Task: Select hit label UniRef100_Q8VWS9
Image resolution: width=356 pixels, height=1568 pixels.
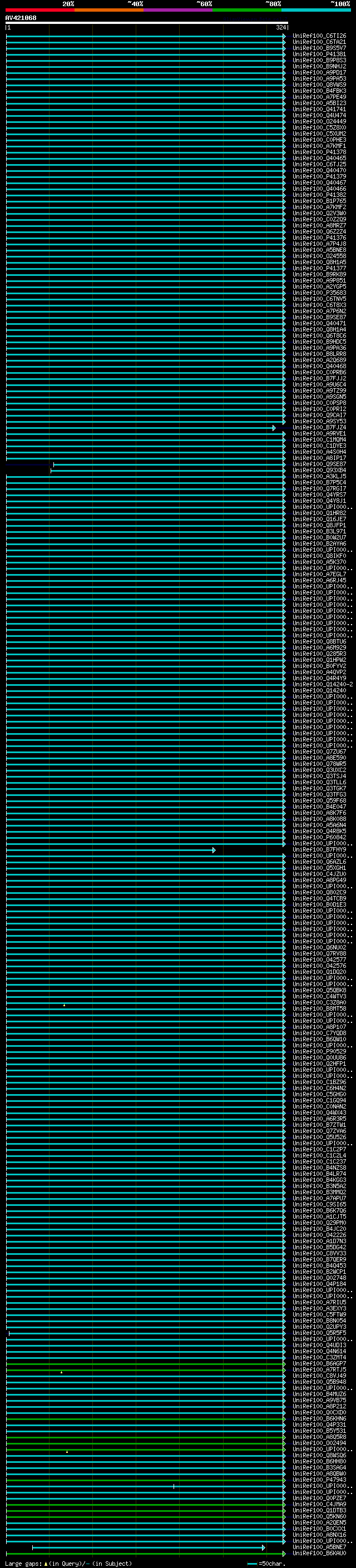Action: [319, 85]
